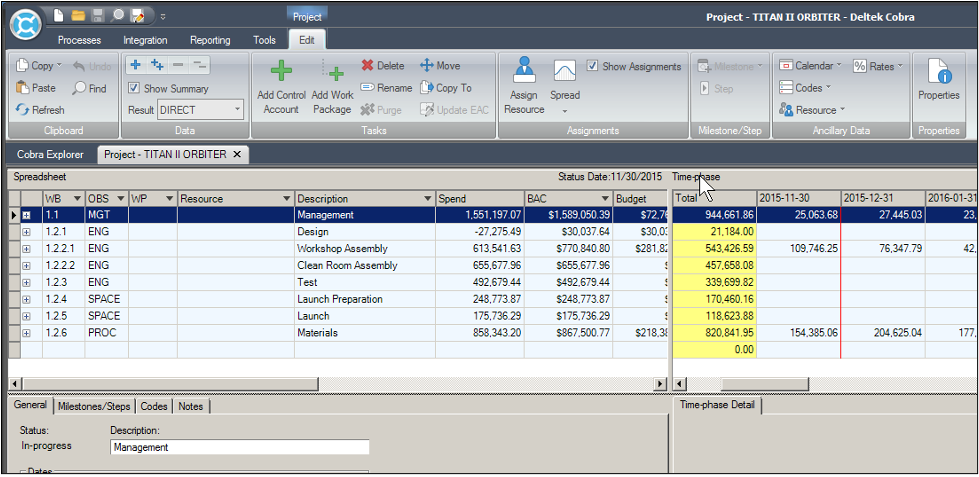Expand the 1.1 Management row
This screenshot has width=979, height=477.
[x=26, y=215]
